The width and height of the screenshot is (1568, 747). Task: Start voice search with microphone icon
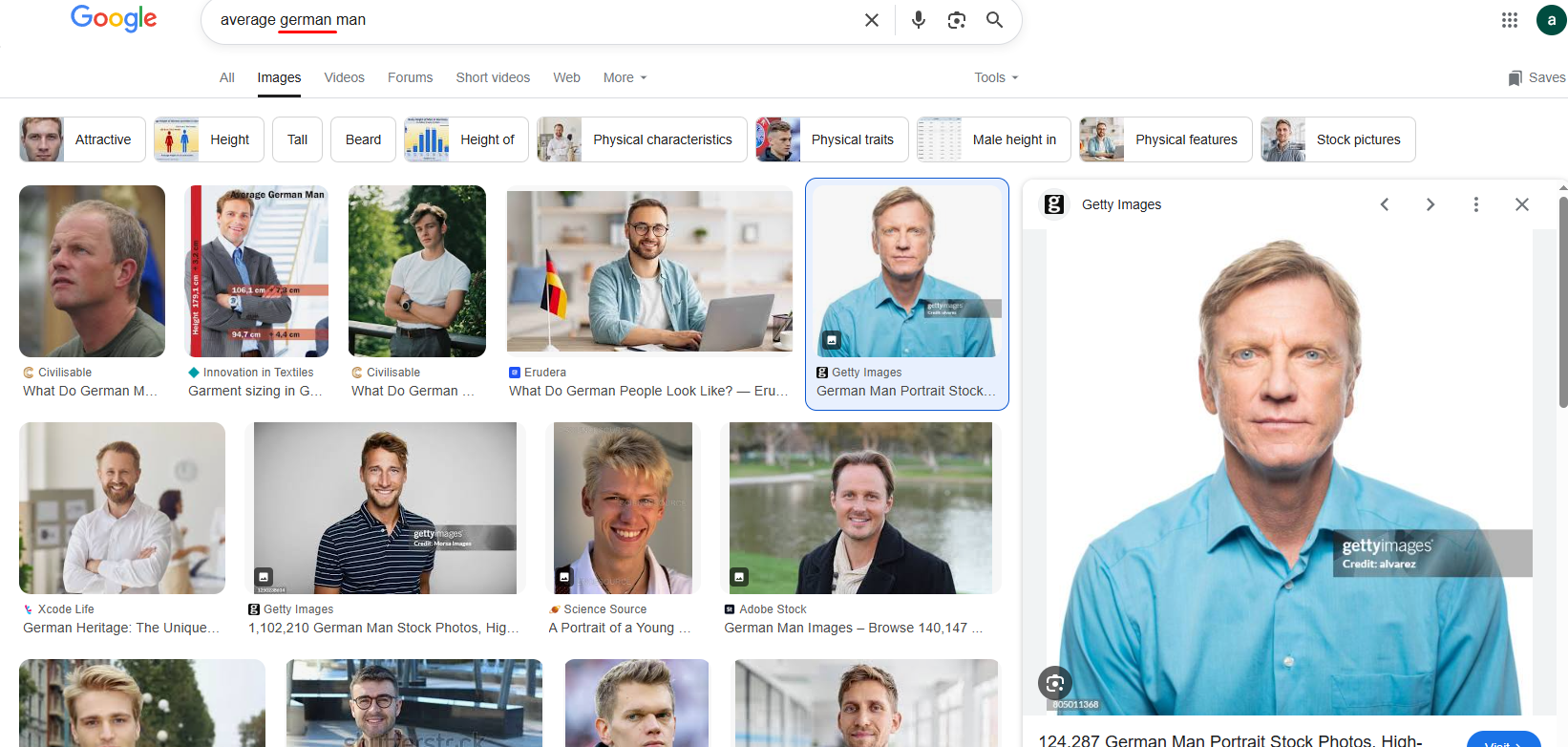918,20
